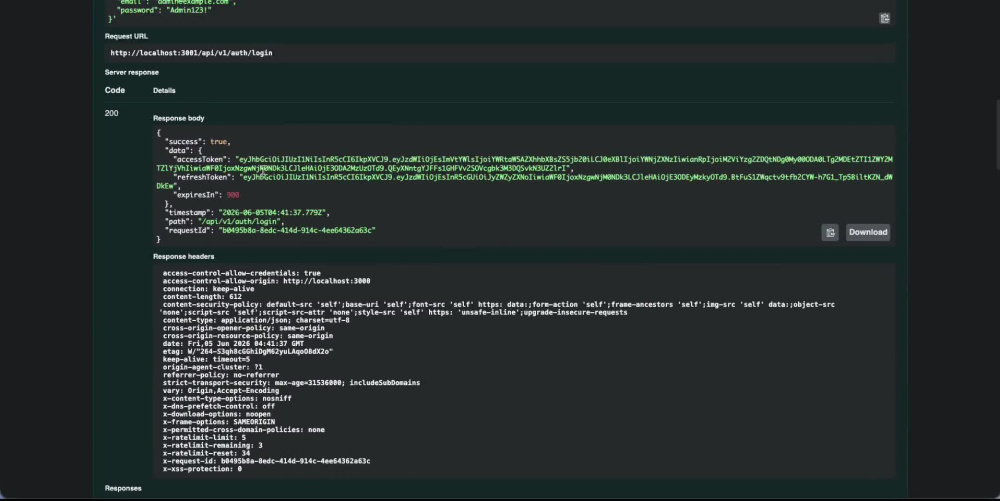This screenshot has height=501, width=1000.
Task: Click the x-permitted-cross-domain-policies header
Action: 244,430
